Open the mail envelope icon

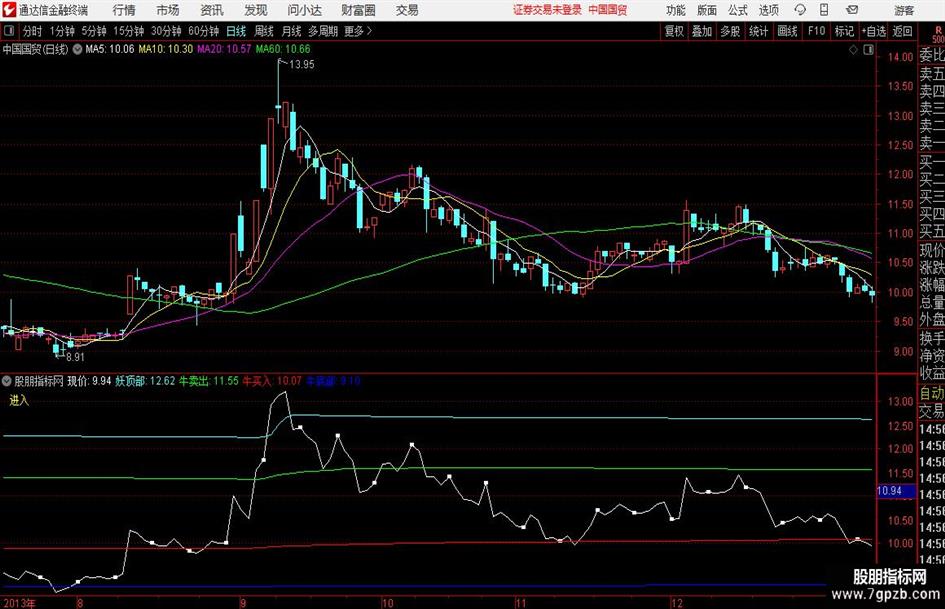tap(852, 10)
